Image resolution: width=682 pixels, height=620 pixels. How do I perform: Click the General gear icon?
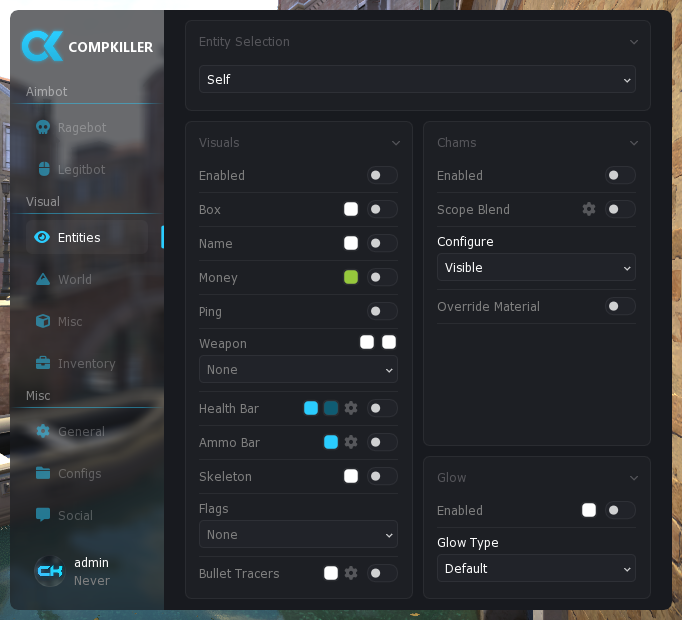click(x=43, y=431)
